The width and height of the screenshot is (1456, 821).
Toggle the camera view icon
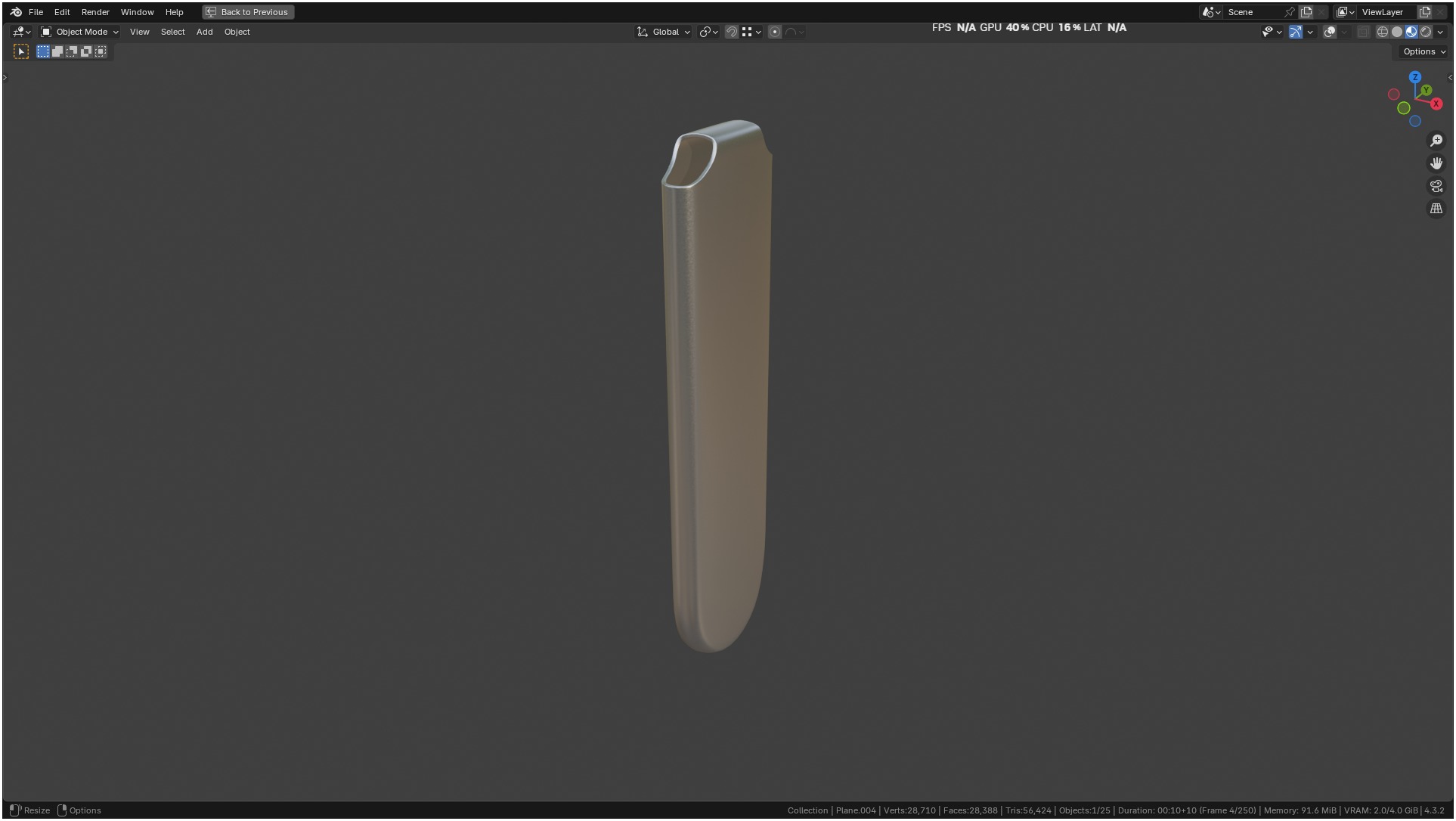click(1436, 186)
